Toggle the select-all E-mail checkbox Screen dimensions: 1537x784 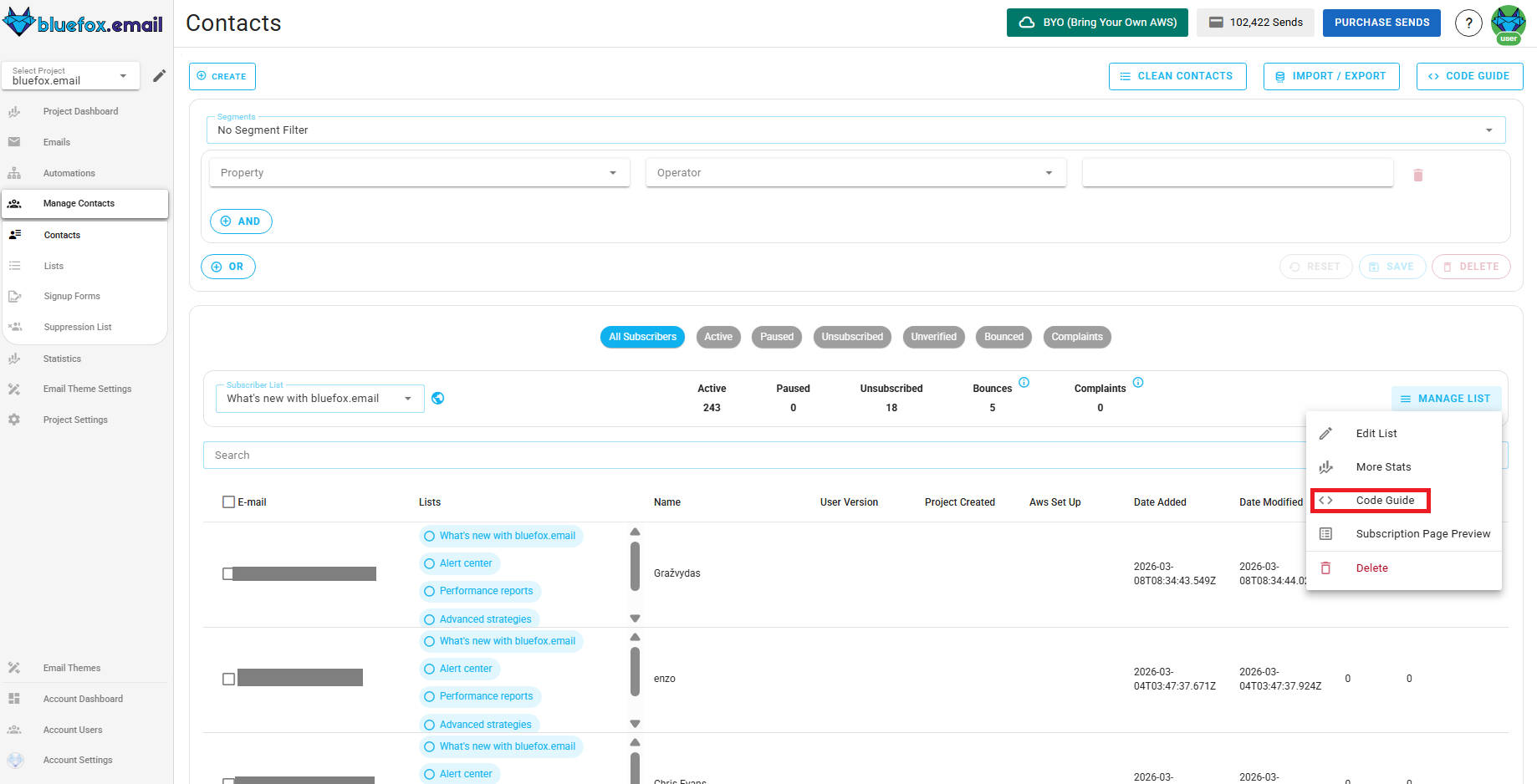[228, 502]
